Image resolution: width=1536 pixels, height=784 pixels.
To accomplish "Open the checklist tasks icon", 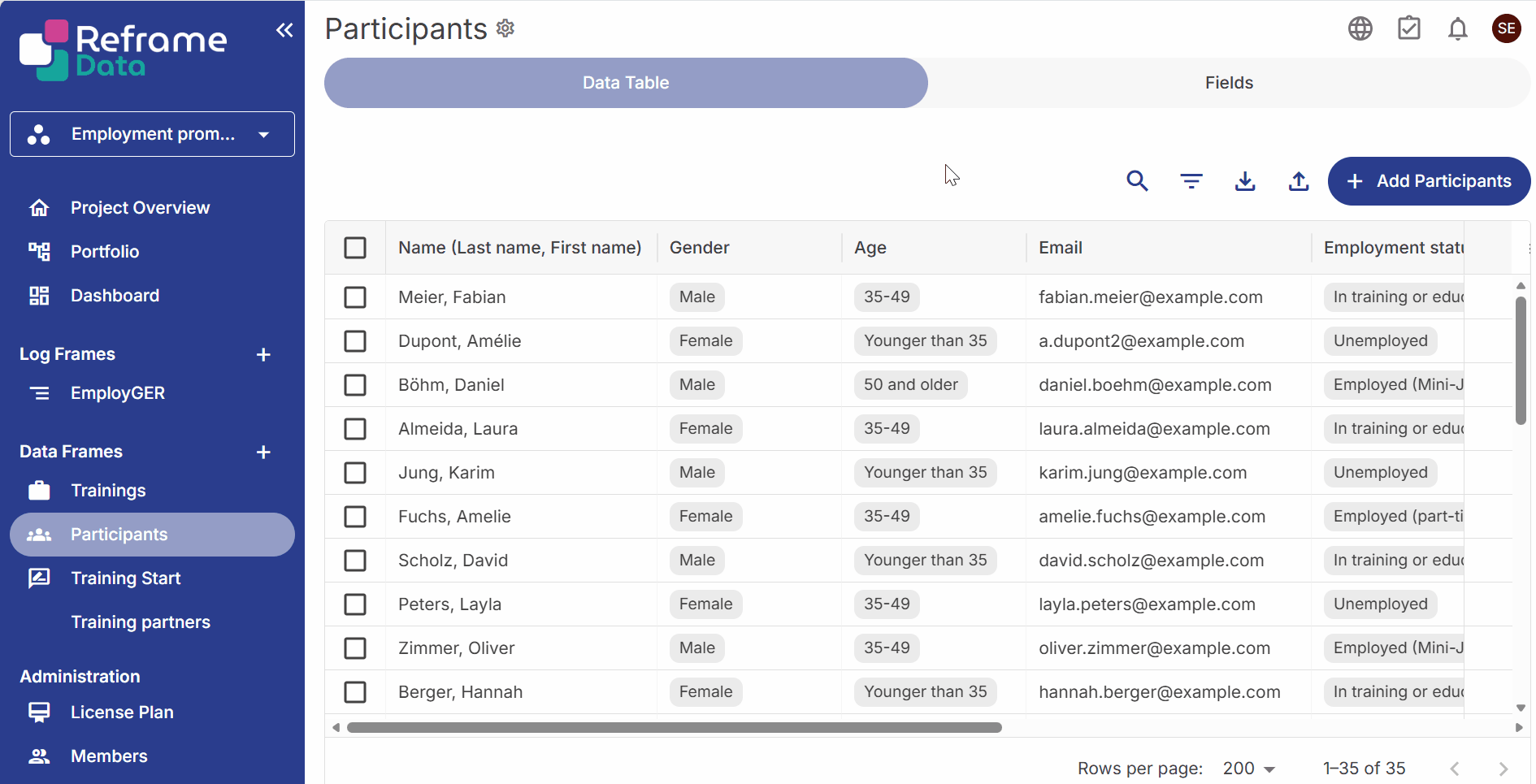I will click(x=1408, y=29).
